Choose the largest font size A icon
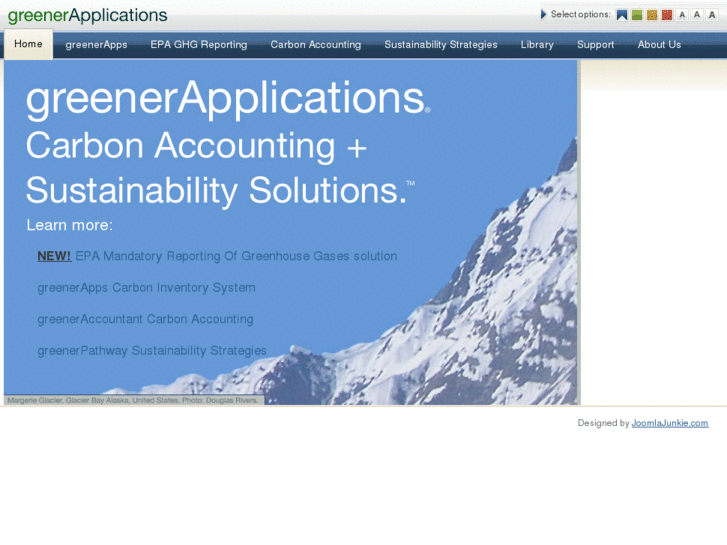 click(x=712, y=15)
